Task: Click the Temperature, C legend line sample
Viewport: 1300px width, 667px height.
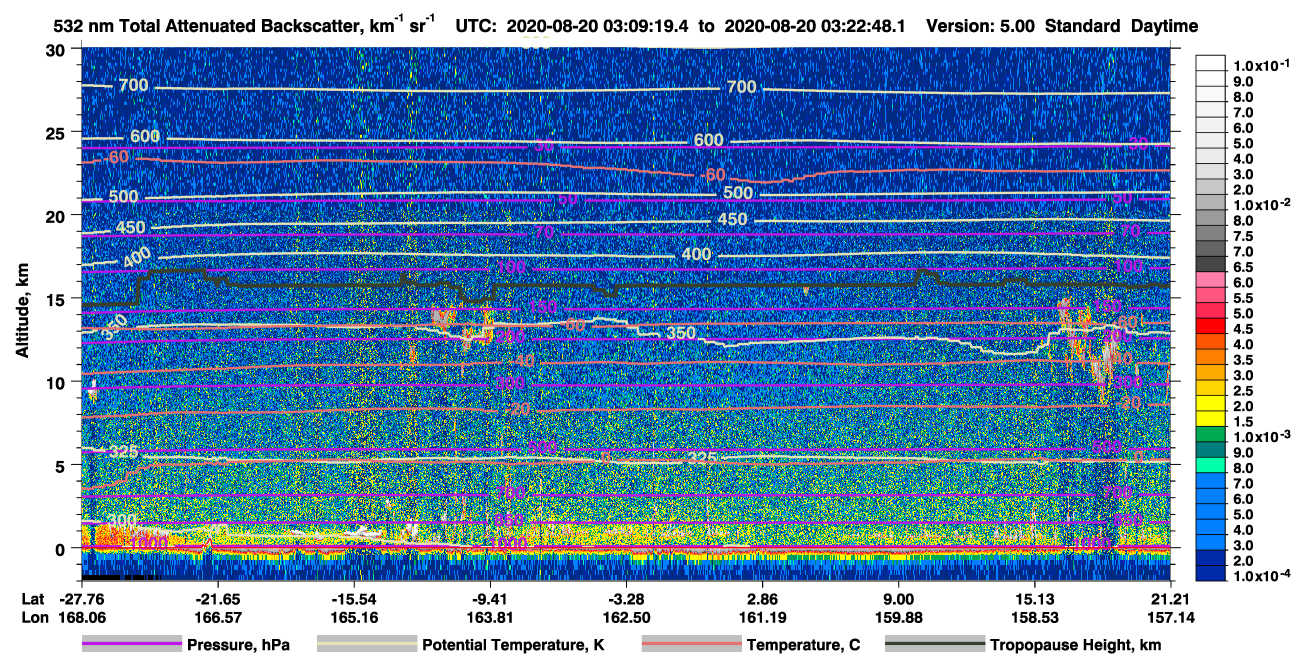Action: point(691,644)
